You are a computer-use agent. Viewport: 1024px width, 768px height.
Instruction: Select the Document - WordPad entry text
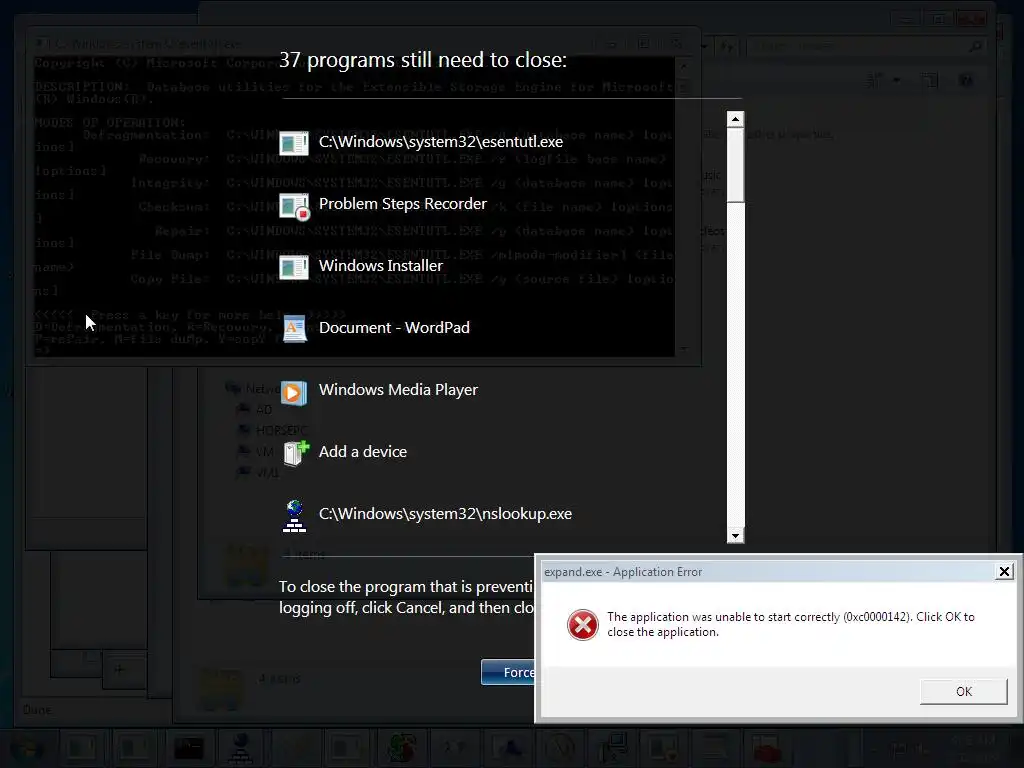[x=394, y=328]
